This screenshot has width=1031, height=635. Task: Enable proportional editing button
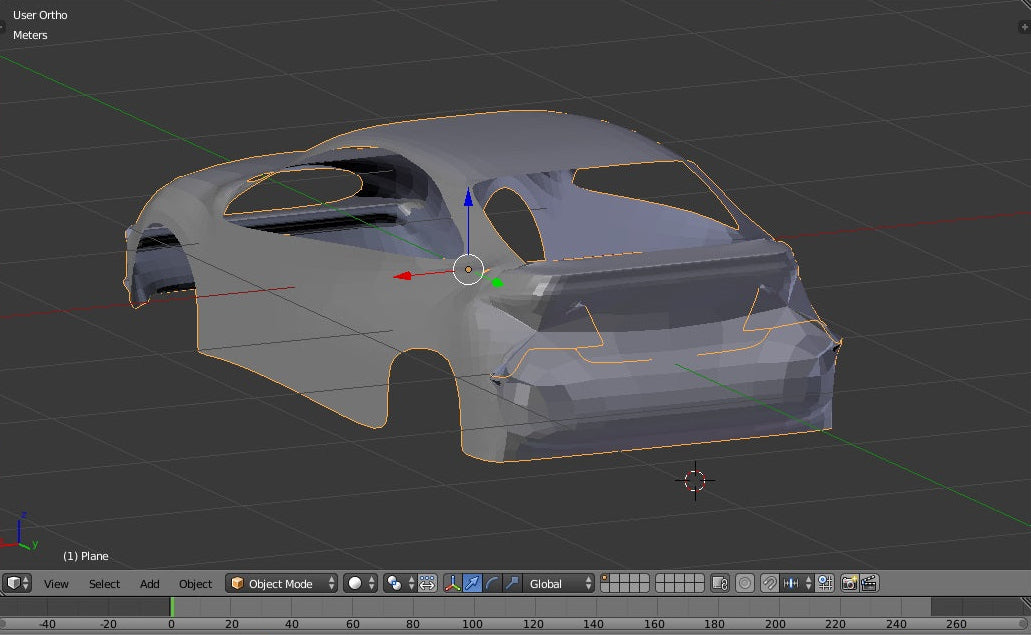tap(745, 583)
